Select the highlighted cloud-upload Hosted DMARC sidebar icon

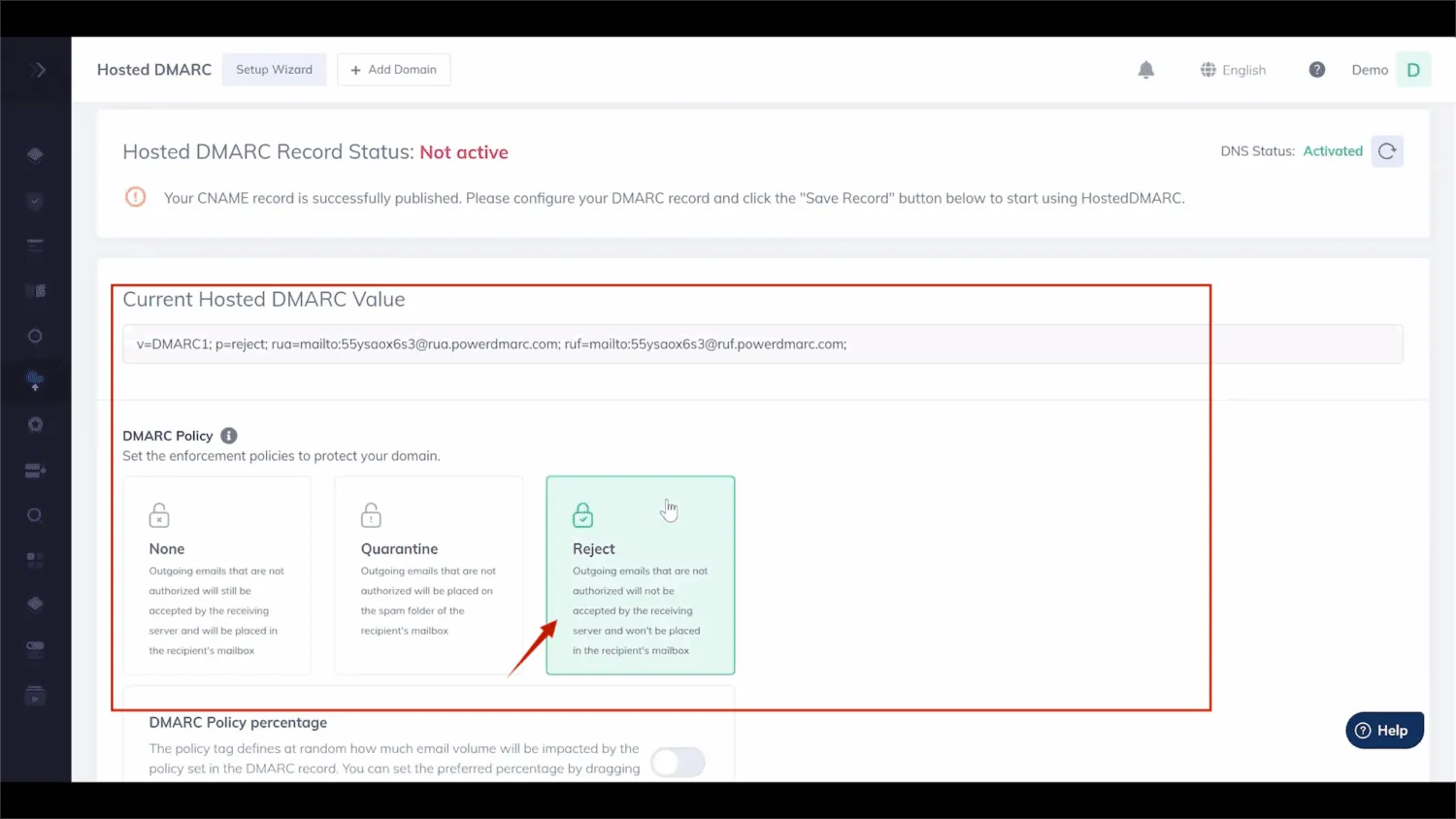click(x=35, y=379)
